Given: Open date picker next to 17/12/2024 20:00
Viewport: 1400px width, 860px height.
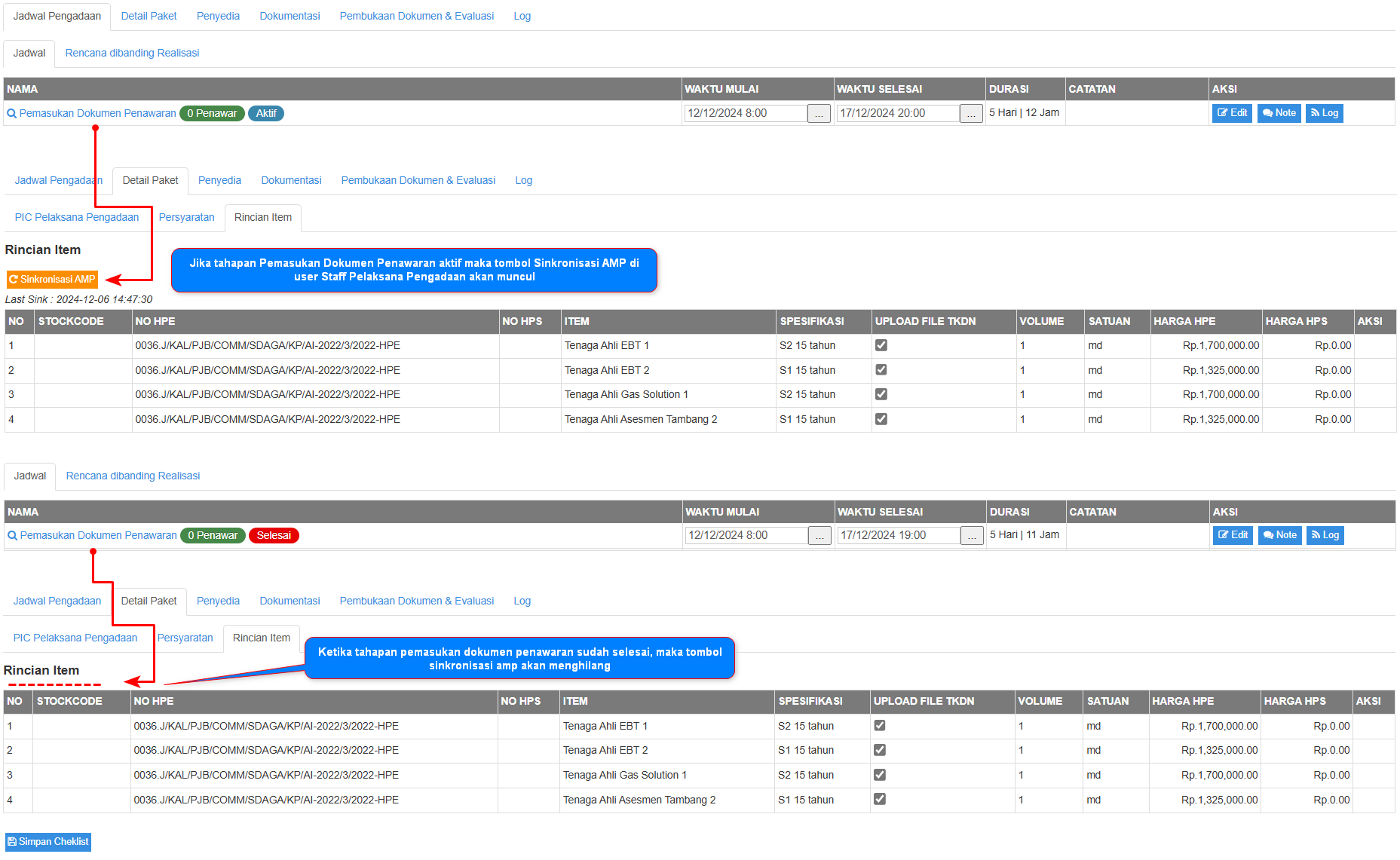Looking at the screenshot, I should coord(971,114).
